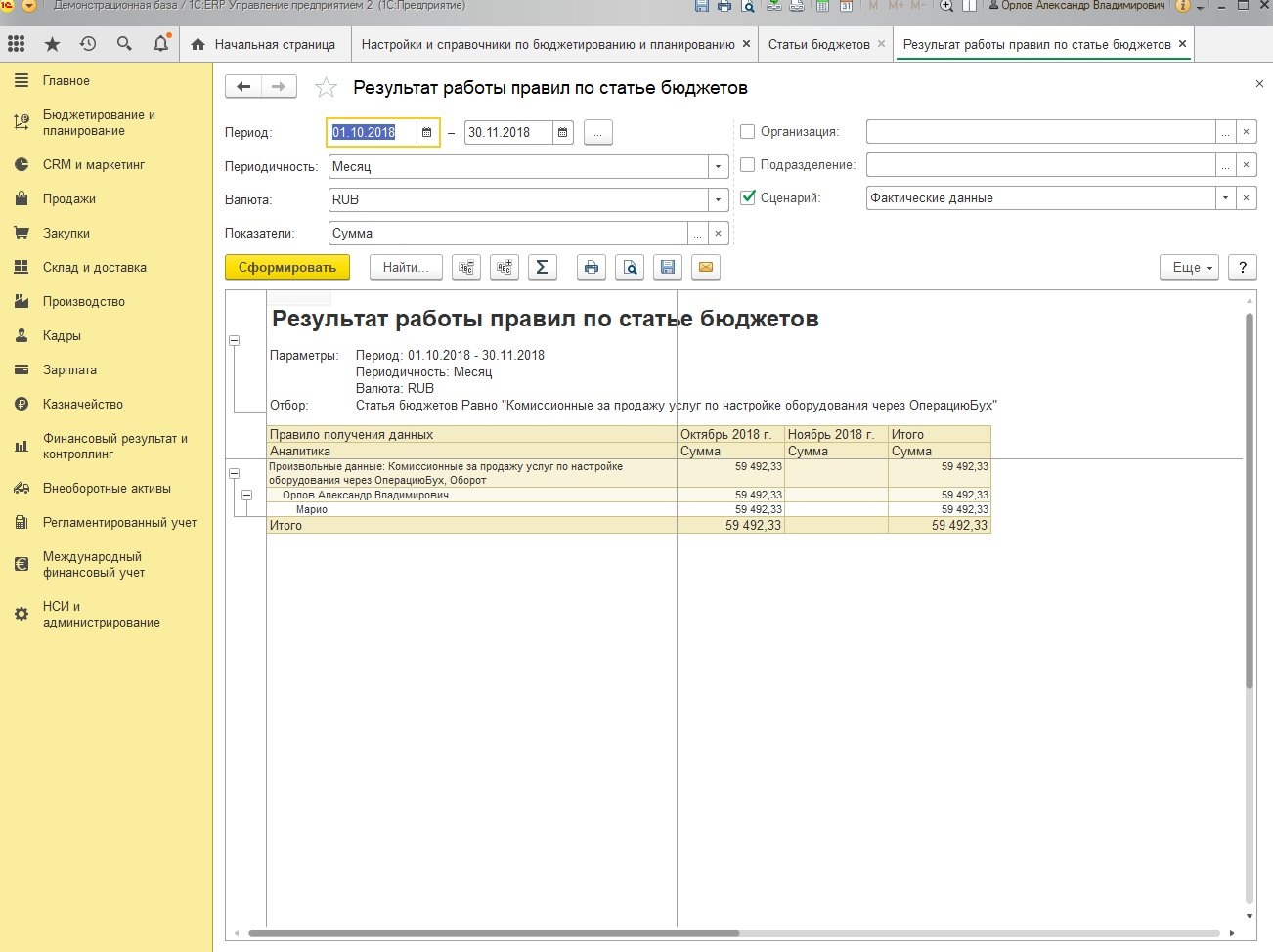
Task: Print the report with printer icon
Action: 592,267
